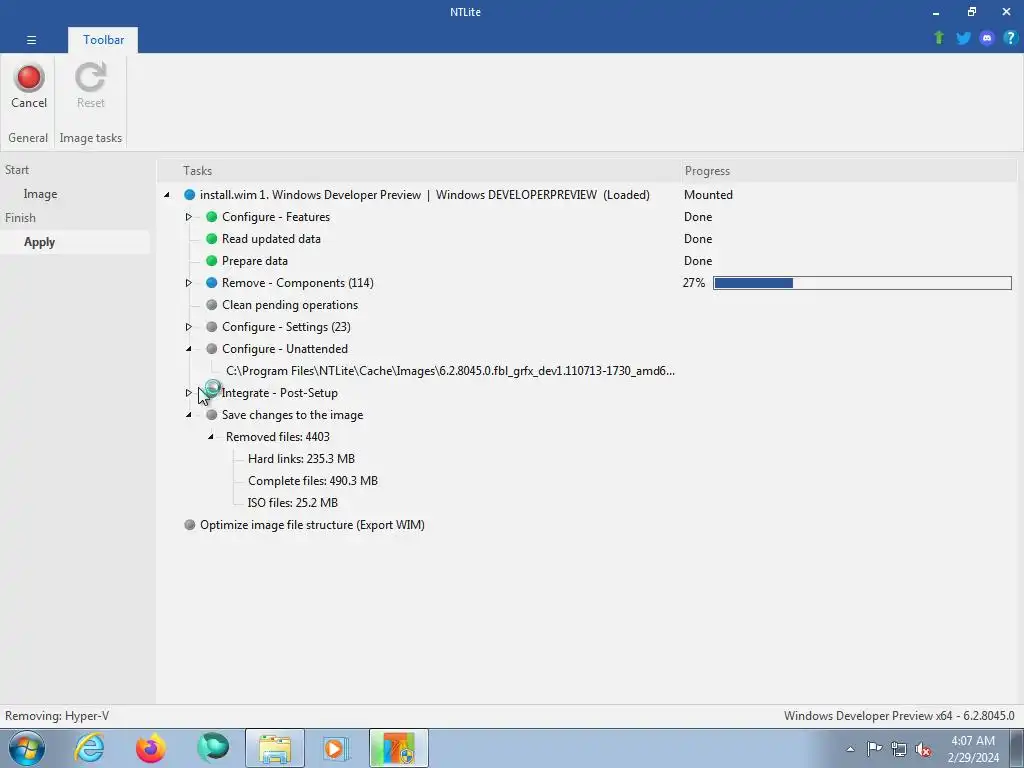1024x768 pixels.
Task: Open the Twitter link icon
Action: [x=963, y=38]
